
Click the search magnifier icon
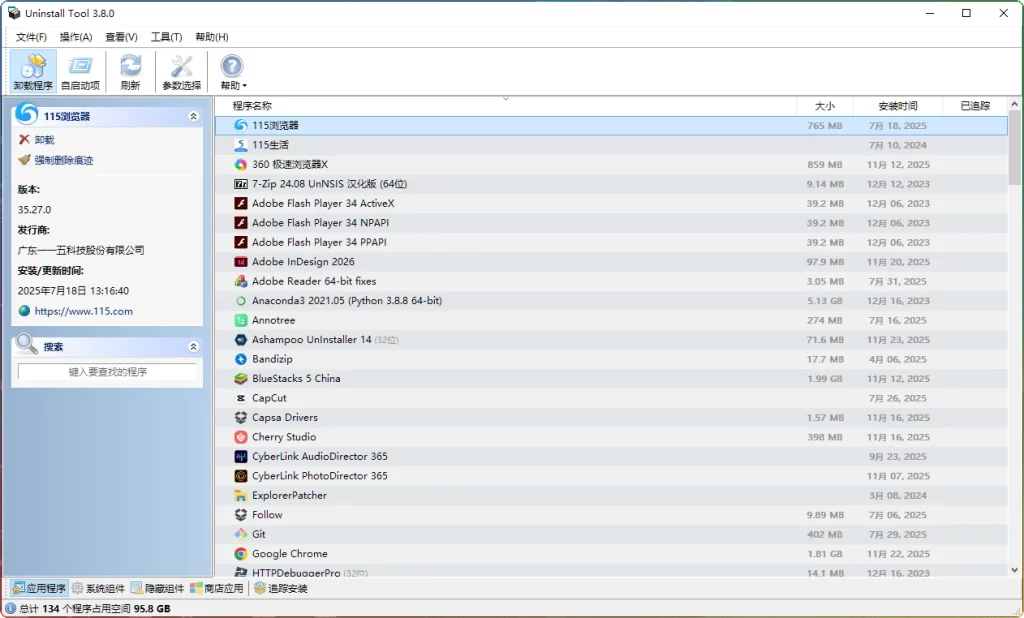click(23, 345)
